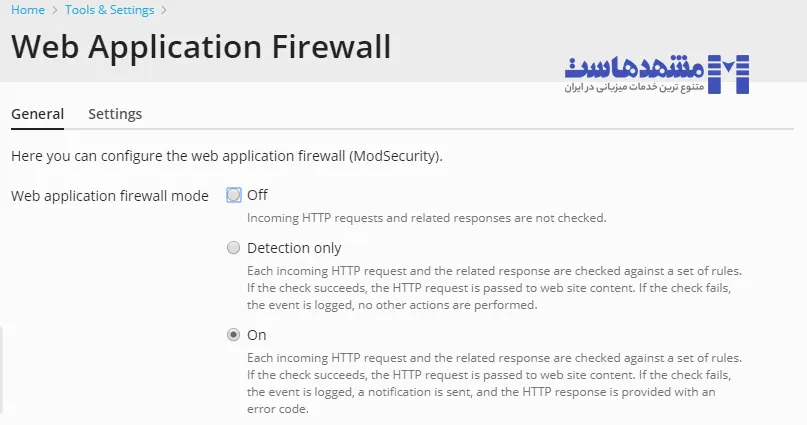Click the ModSecurity intro sentence
Viewport: 807px width, 425px height.
click(226, 156)
